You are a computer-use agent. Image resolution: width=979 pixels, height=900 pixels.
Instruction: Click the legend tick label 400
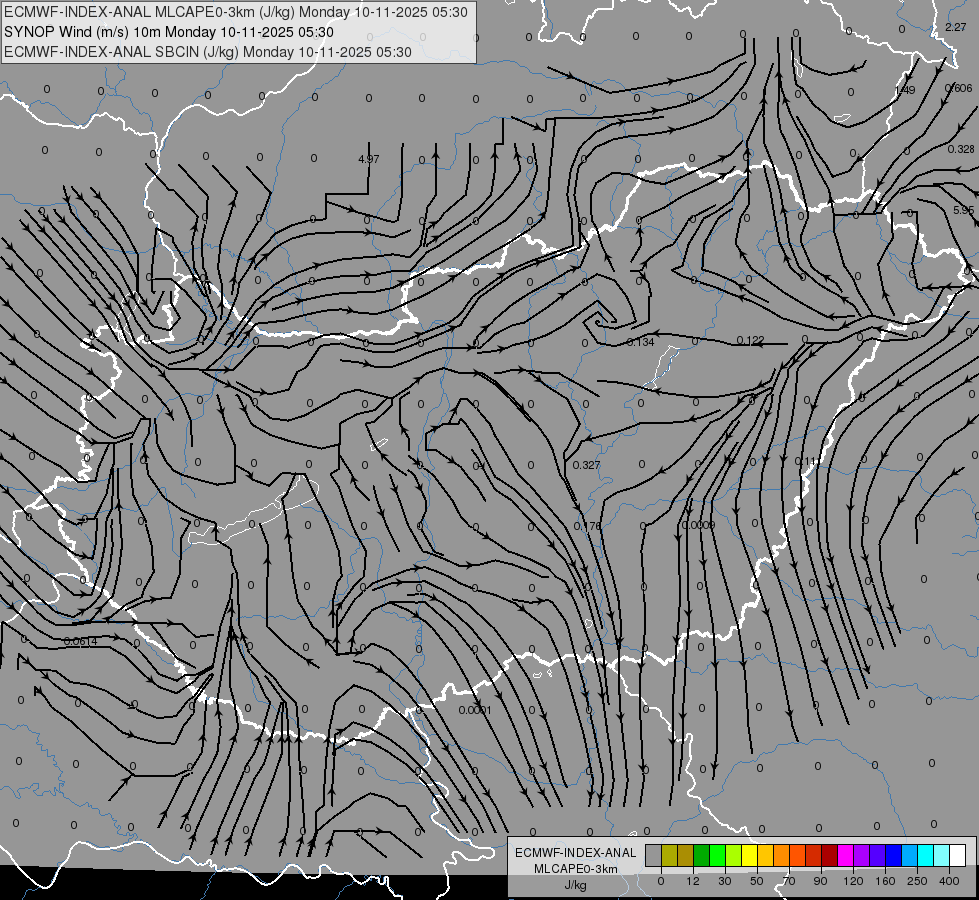coord(949,881)
